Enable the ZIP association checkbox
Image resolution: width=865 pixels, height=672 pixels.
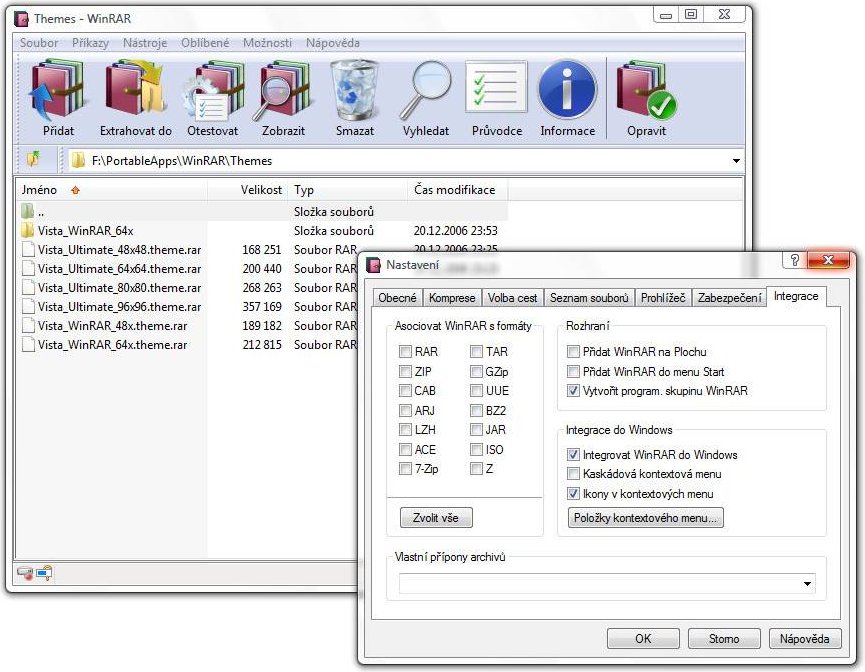pos(405,371)
